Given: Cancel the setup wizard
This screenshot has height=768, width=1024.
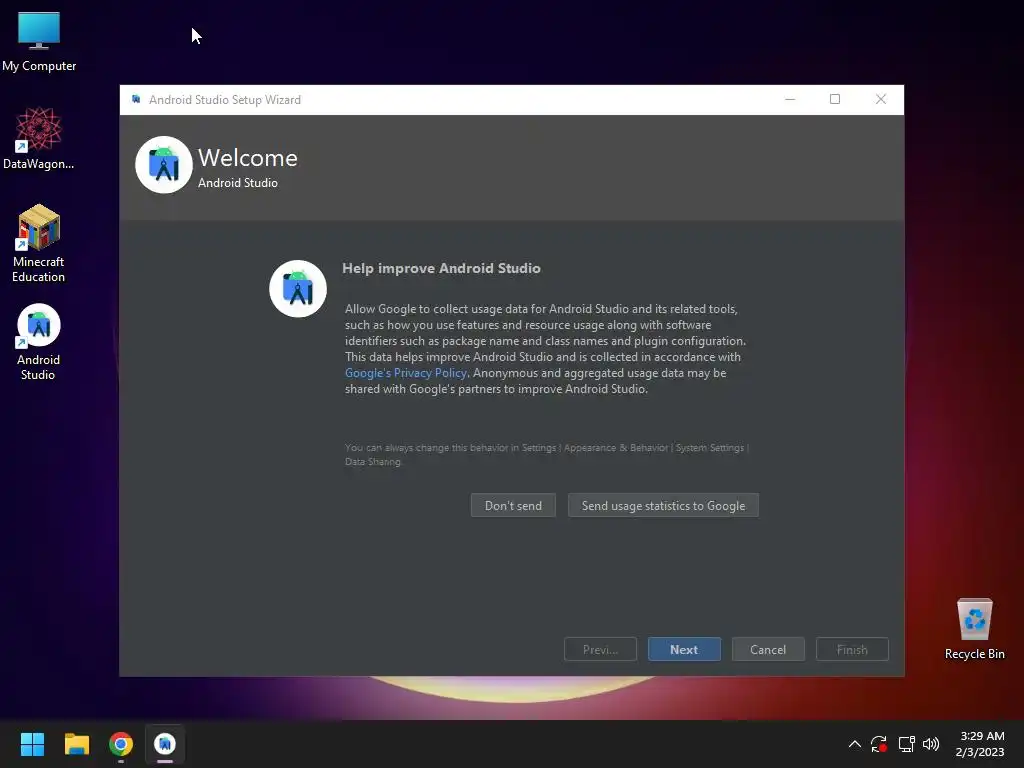Looking at the screenshot, I should 768,649.
